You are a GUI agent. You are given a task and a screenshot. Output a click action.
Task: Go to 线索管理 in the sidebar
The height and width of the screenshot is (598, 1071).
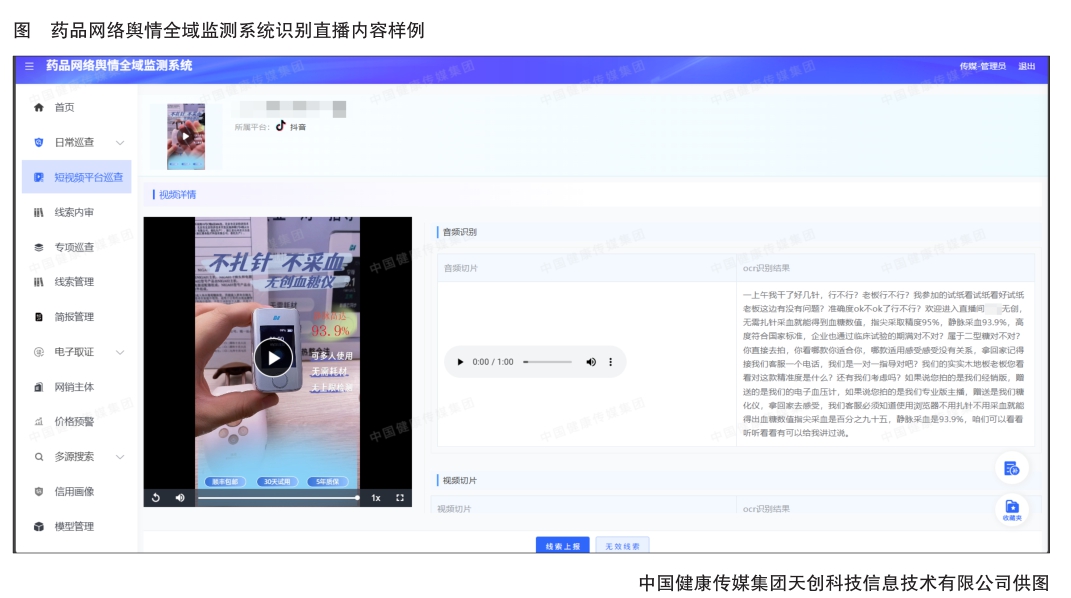(x=74, y=282)
